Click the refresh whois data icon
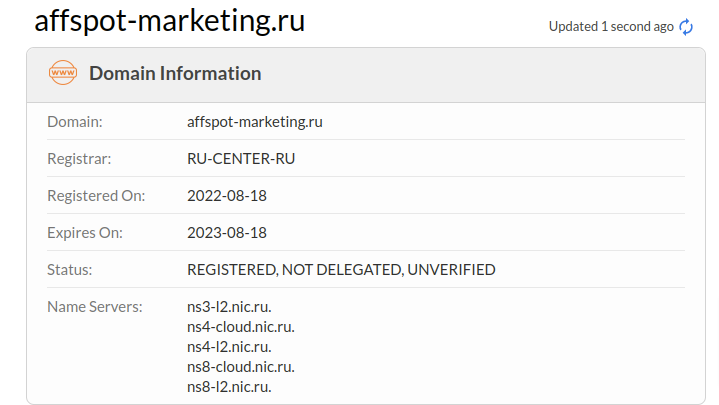719x405 pixels. tap(686, 27)
